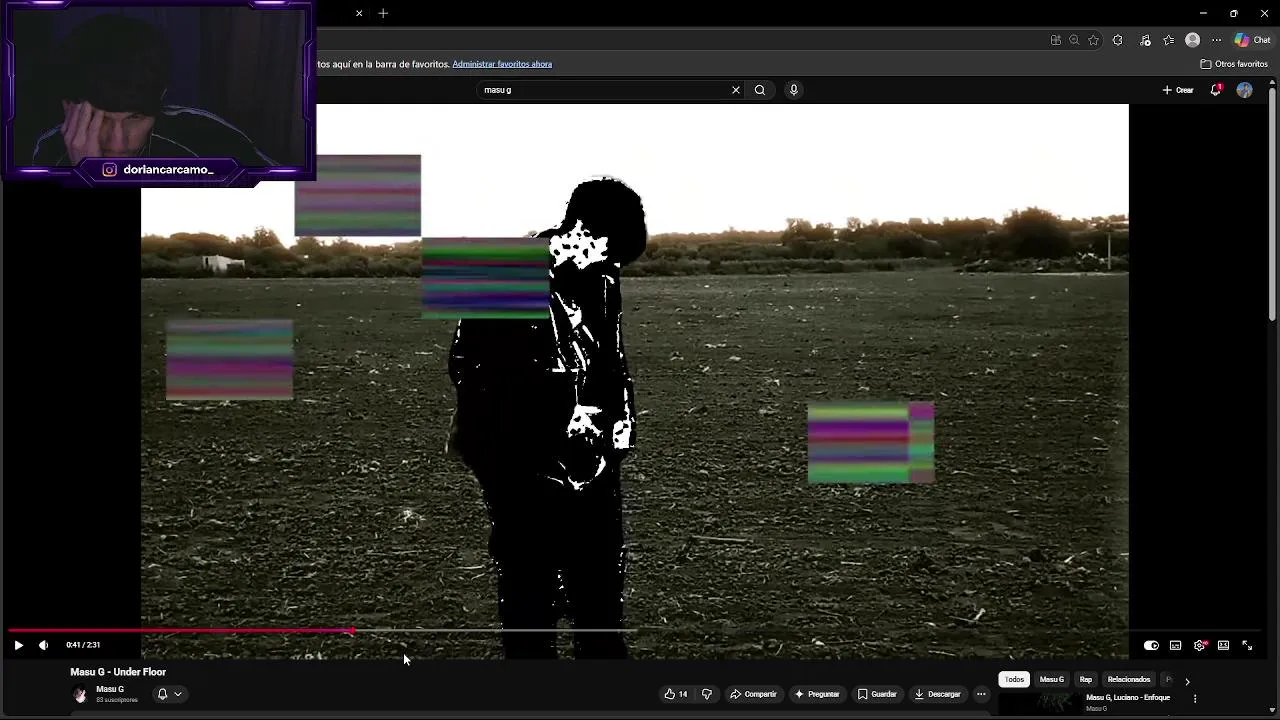This screenshot has height=720, width=1280.
Task: Enter fullscreen mode in player
Action: 1247,645
